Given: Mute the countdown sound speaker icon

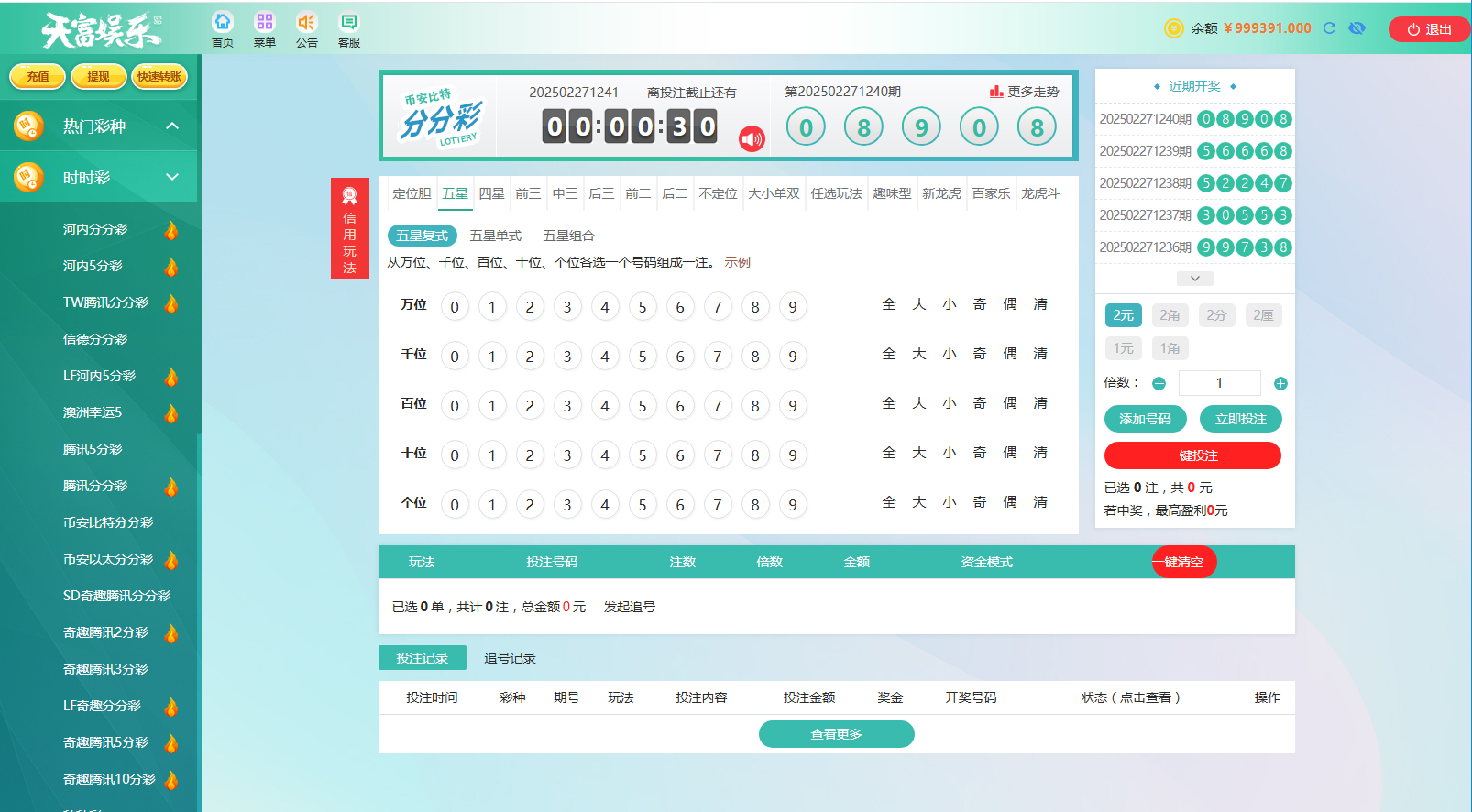Looking at the screenshot, I should (x=752, y=138).
